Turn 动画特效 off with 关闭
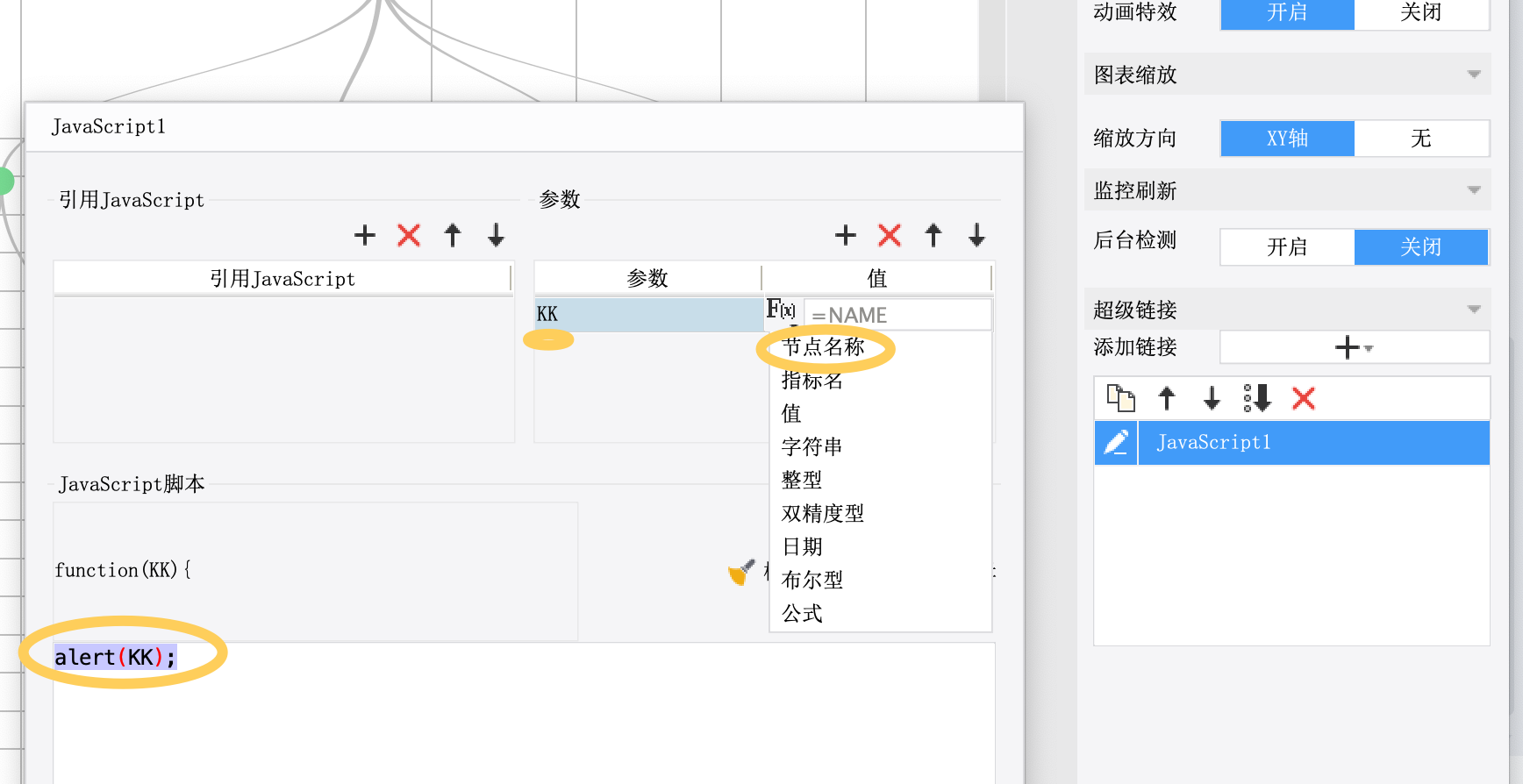 (x=1421, y=12)
